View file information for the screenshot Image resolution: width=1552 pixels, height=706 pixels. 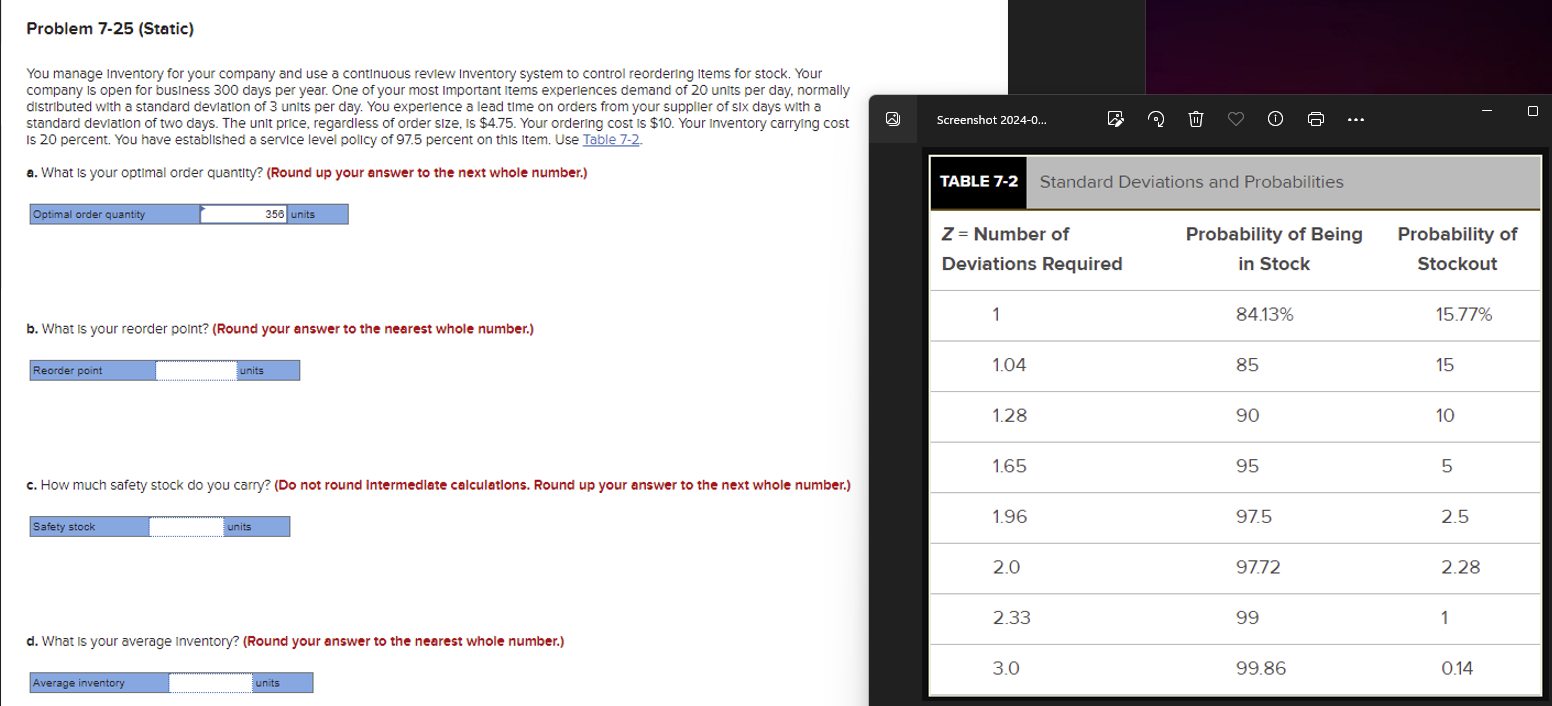click(x=1274, y=119)
